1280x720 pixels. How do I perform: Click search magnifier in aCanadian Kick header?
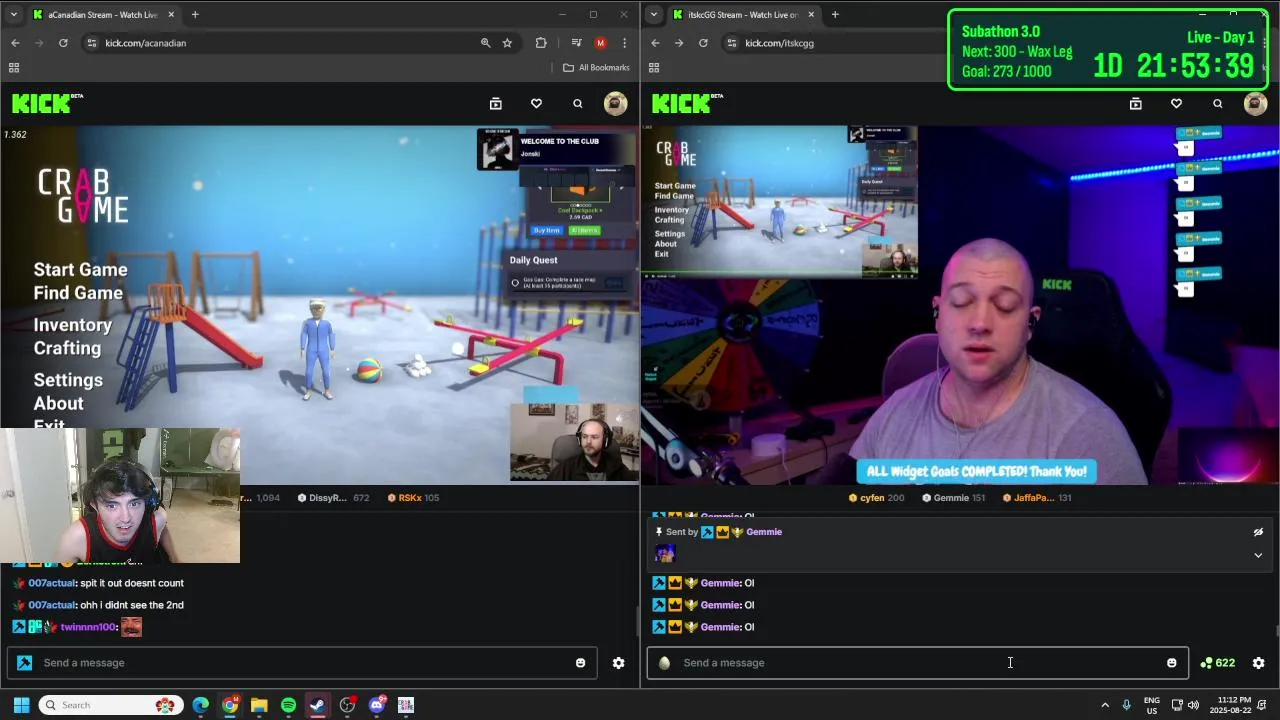(x=577, y=103)
